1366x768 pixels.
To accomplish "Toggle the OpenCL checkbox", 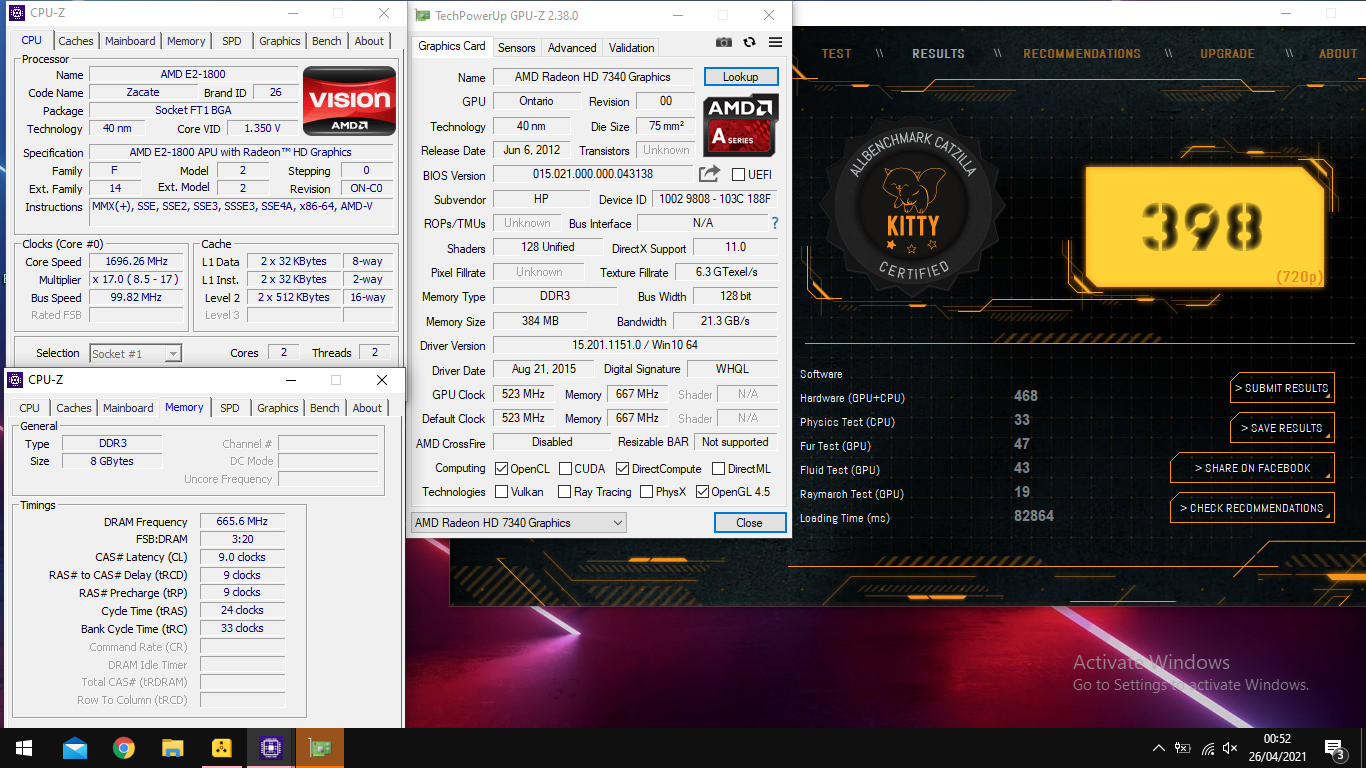I will click(x=502, y=468).
